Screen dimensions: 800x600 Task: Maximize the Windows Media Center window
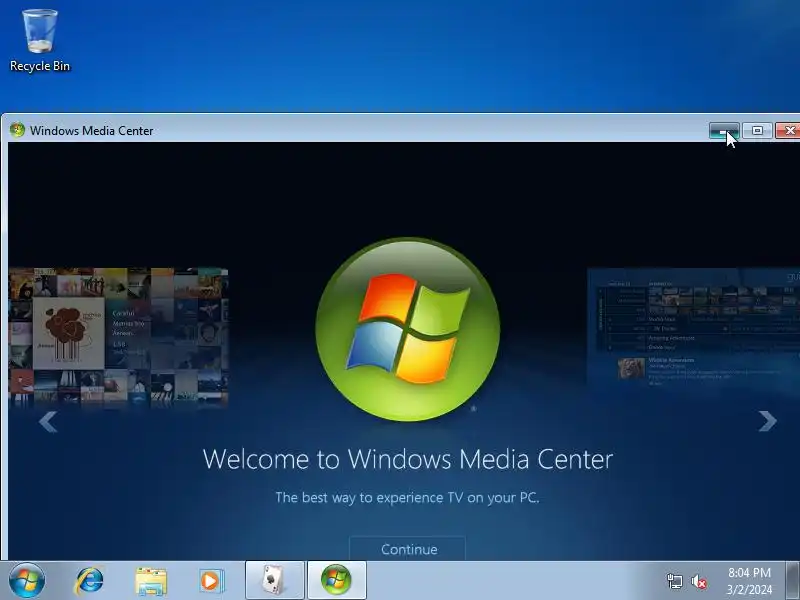click(x=757, y=131)
